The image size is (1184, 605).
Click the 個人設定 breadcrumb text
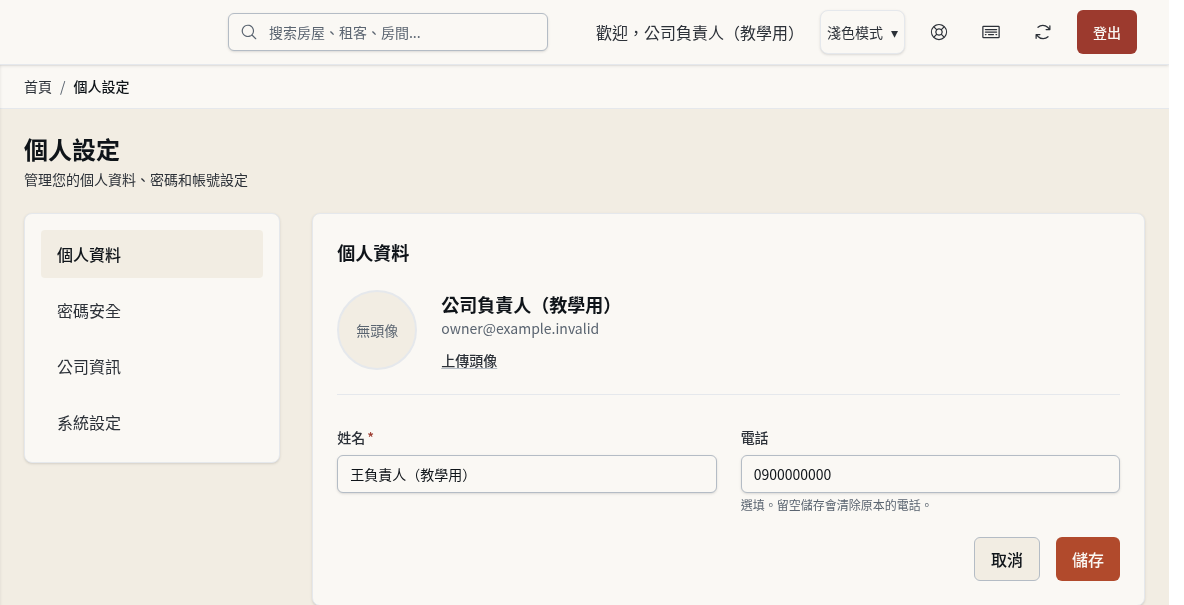click(101, 88)
